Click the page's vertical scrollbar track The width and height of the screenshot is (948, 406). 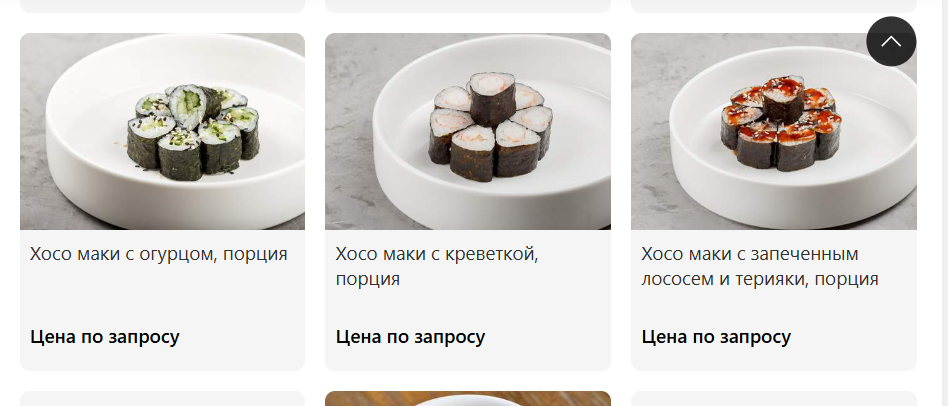tap(943, 203)
